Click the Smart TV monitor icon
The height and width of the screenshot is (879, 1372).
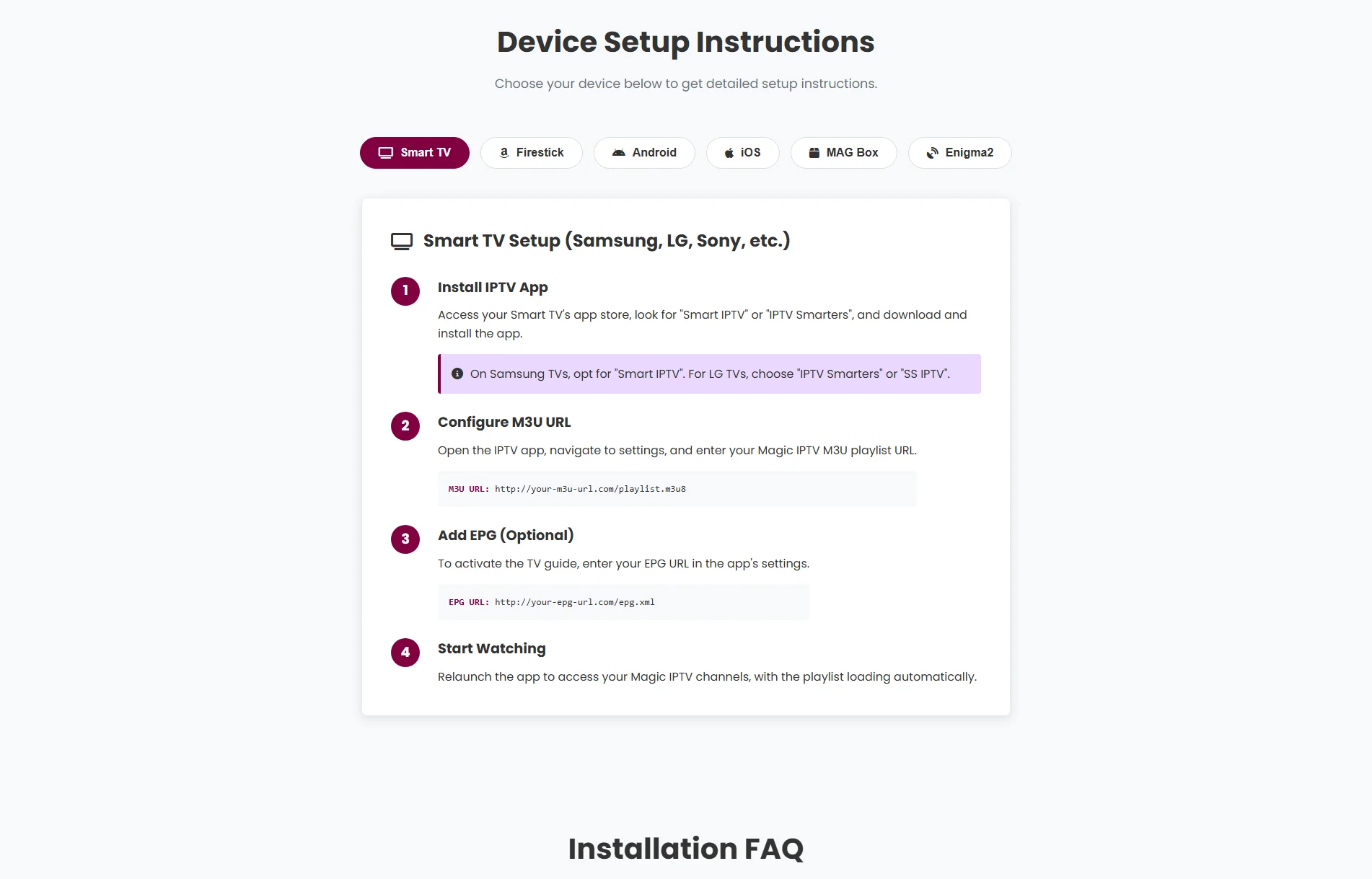385,152
